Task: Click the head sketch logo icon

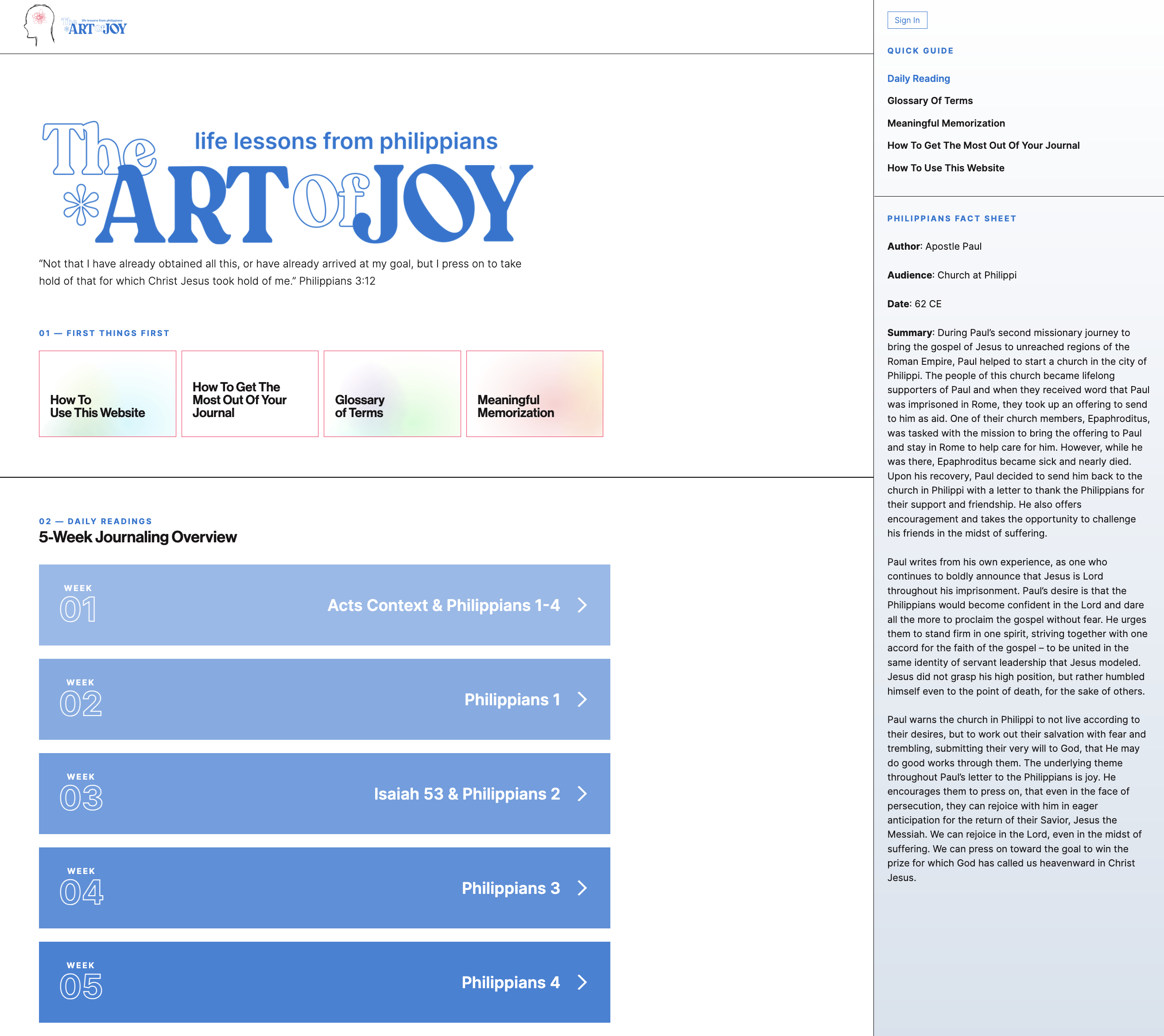Action: click(x=39, y=26)
